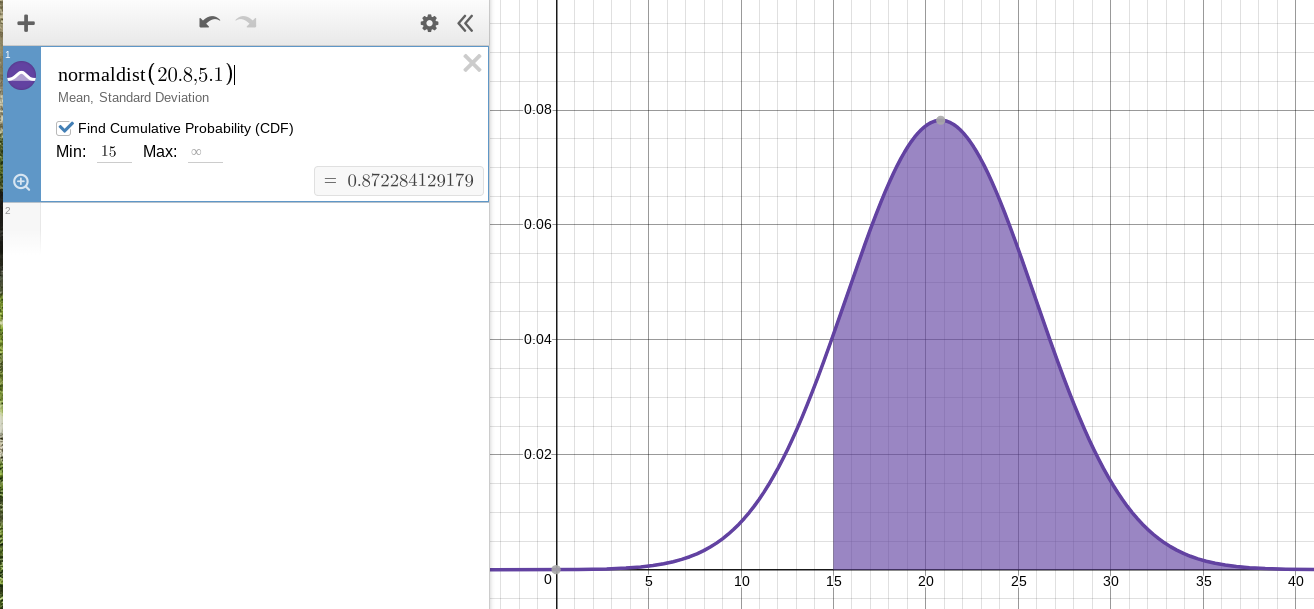Click the redo arrow icon
Viewport: 1314px width, 609px height.
point(246,22)
